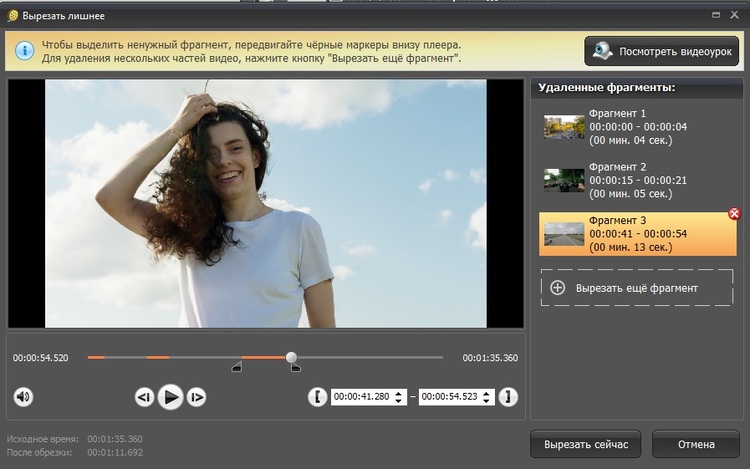Click the info icon in yellow banner
This screenshot has height=469, width=750.
click(x=24, y=51)
